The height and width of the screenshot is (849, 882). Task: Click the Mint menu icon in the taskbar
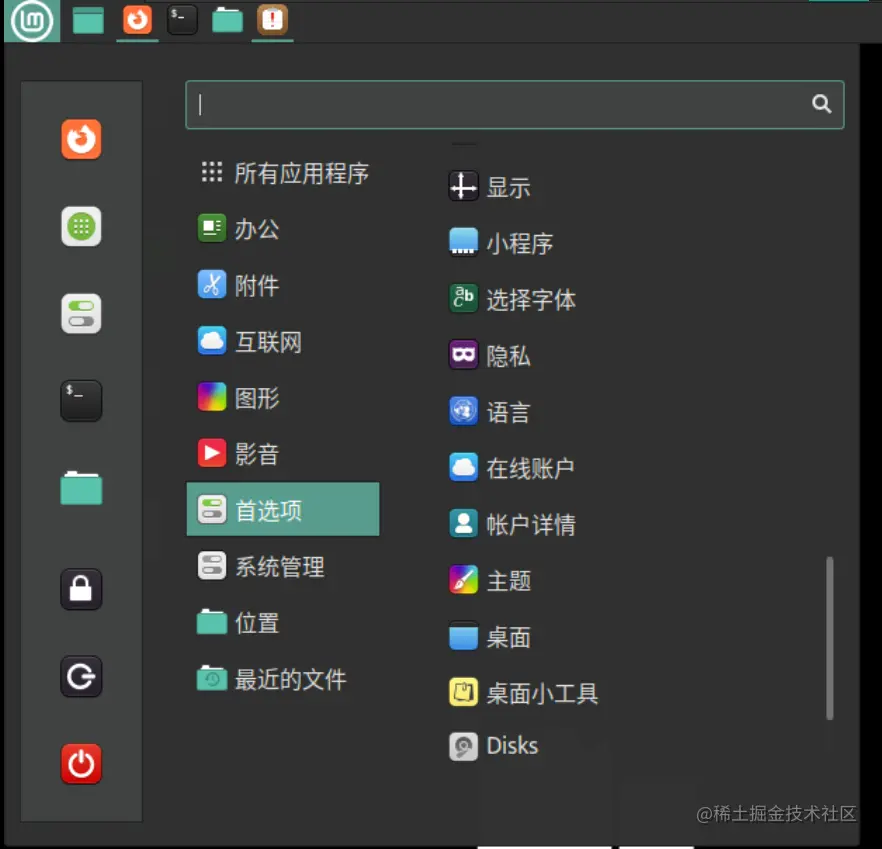(x=30, y=20)
